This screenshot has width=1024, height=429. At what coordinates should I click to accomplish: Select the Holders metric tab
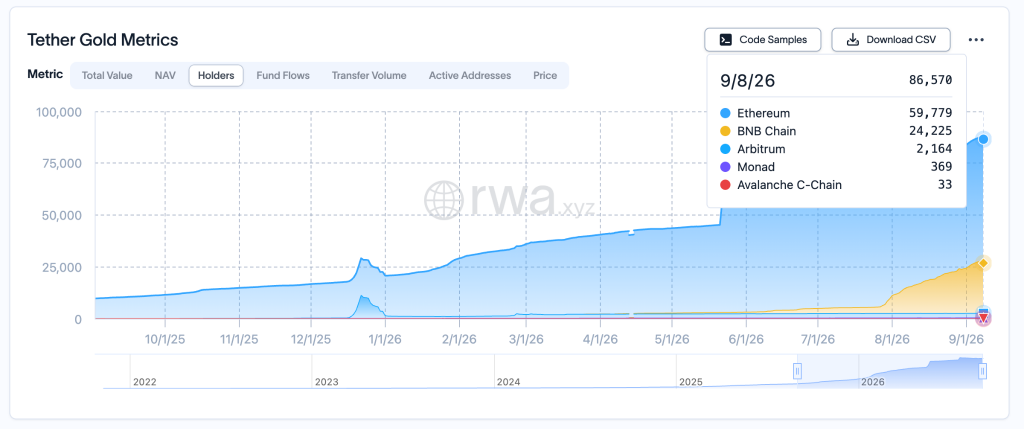point(216,76)
